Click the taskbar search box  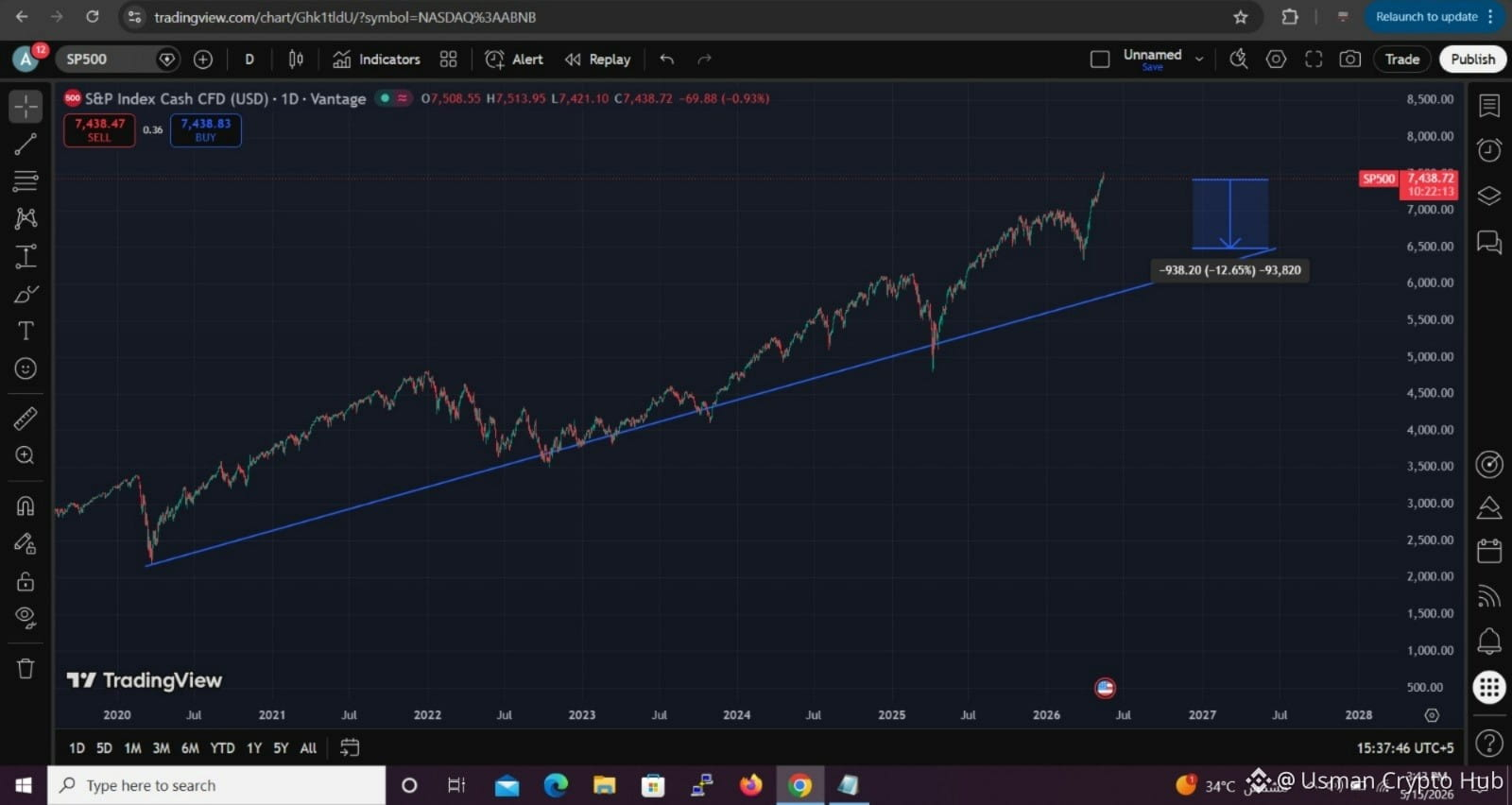tap(216, 785)
